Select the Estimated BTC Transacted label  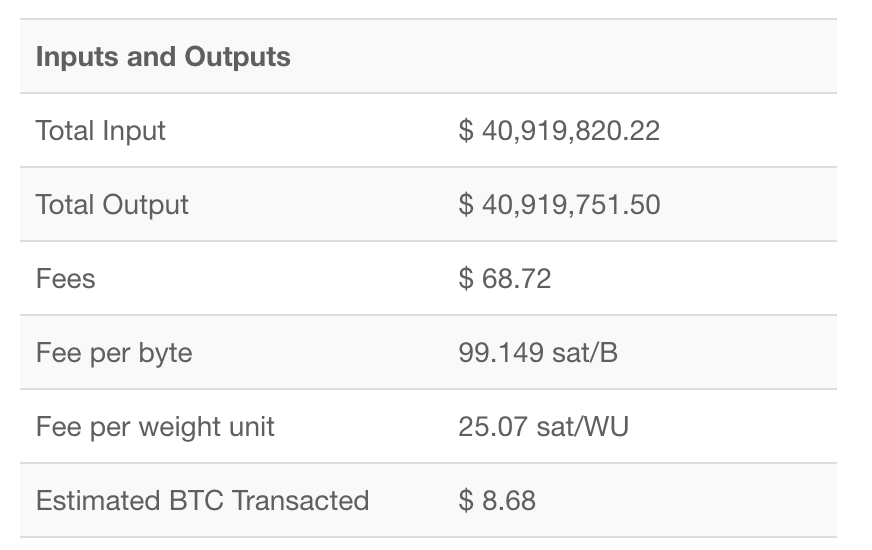tap(202, 501)
